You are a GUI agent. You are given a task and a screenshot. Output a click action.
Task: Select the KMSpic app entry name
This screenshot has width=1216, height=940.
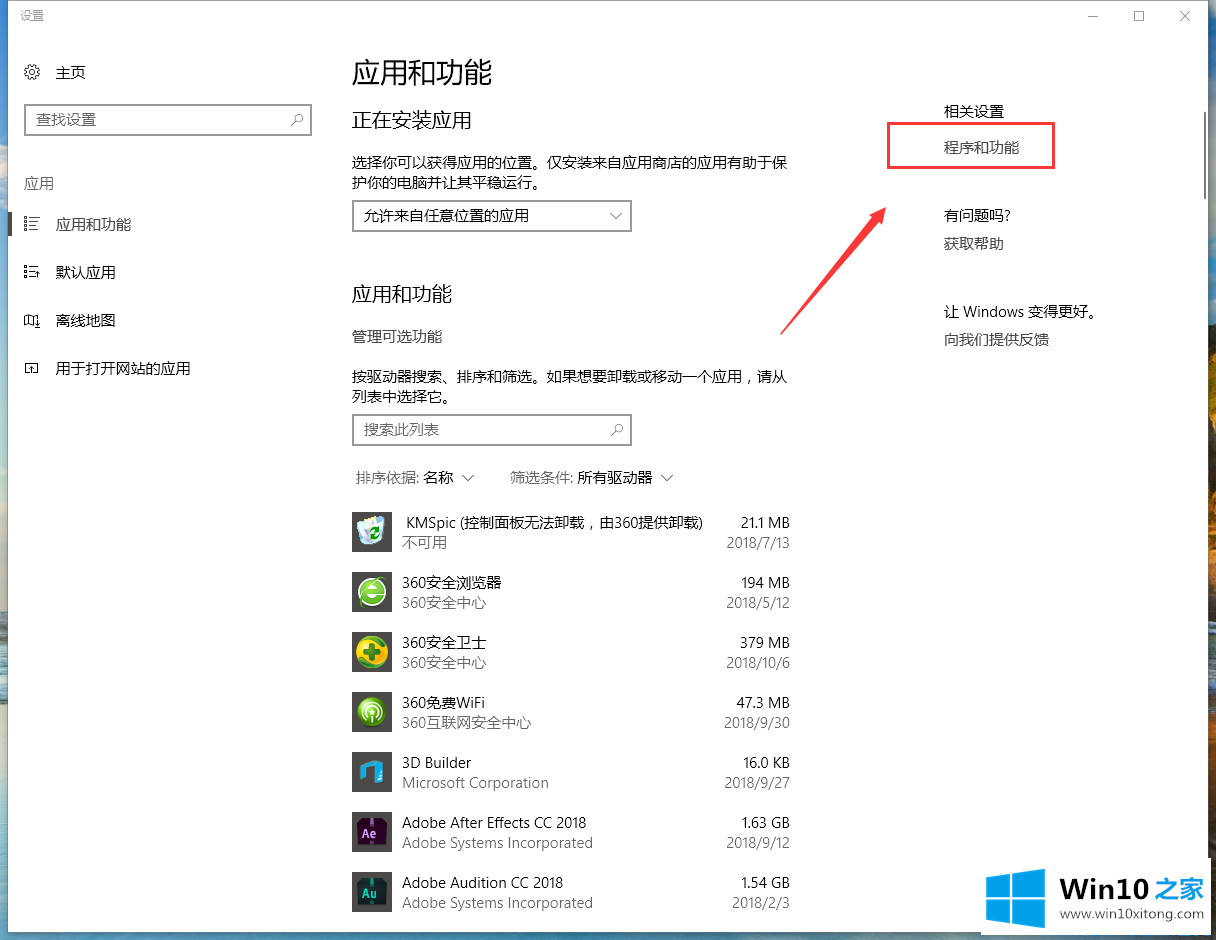554,522
